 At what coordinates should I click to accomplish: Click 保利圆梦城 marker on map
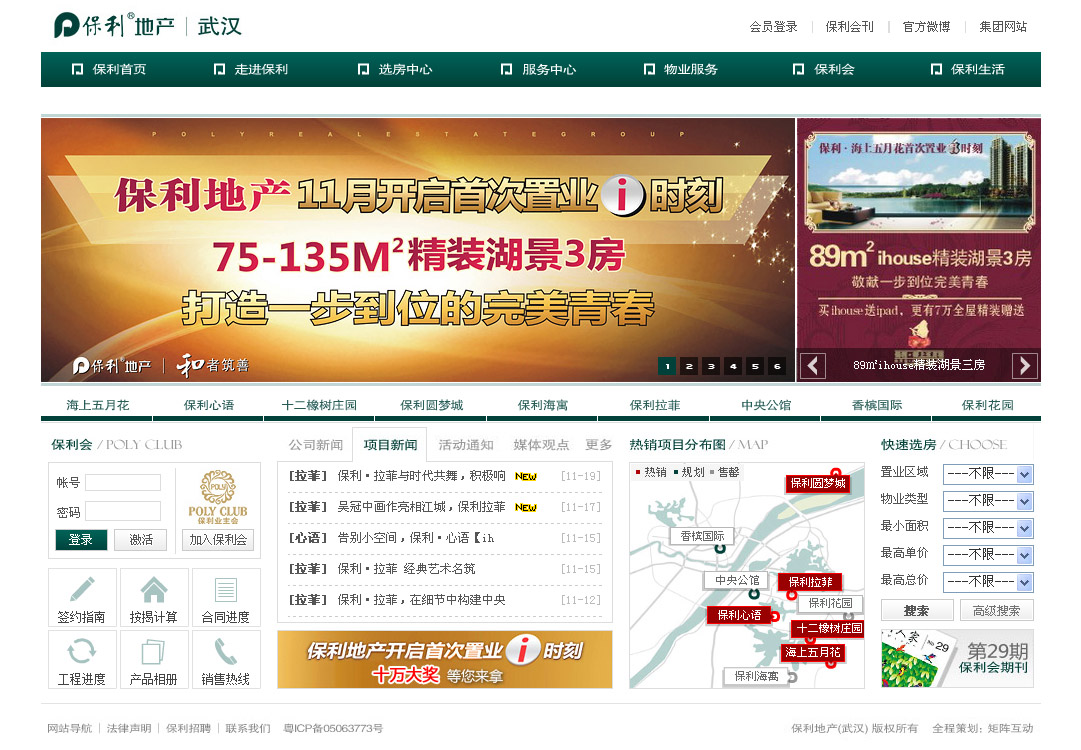pos(818,483)
